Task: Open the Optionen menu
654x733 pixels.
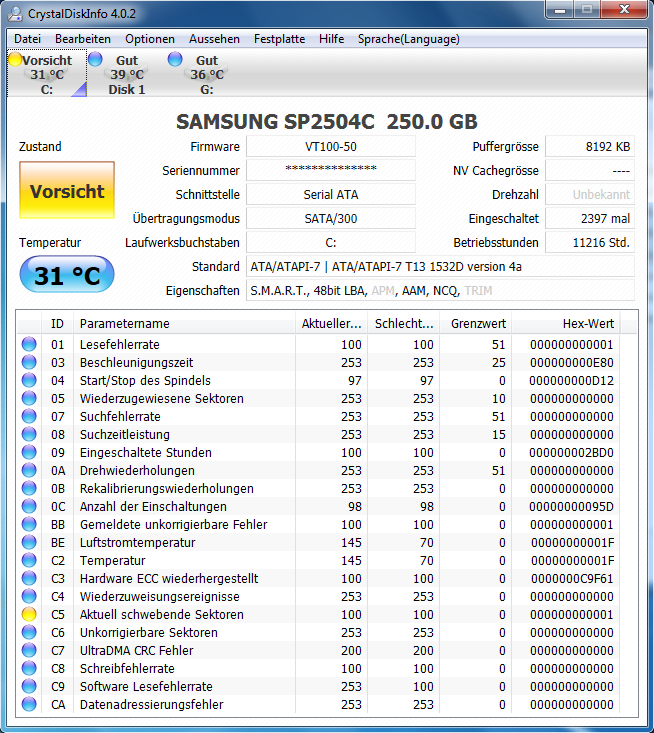Action: [x=150, y=39]
